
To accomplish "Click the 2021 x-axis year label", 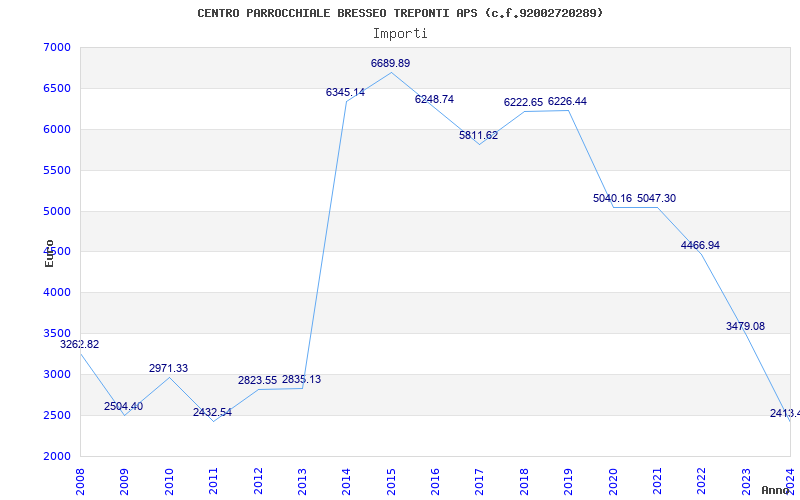I will (657, 482).
